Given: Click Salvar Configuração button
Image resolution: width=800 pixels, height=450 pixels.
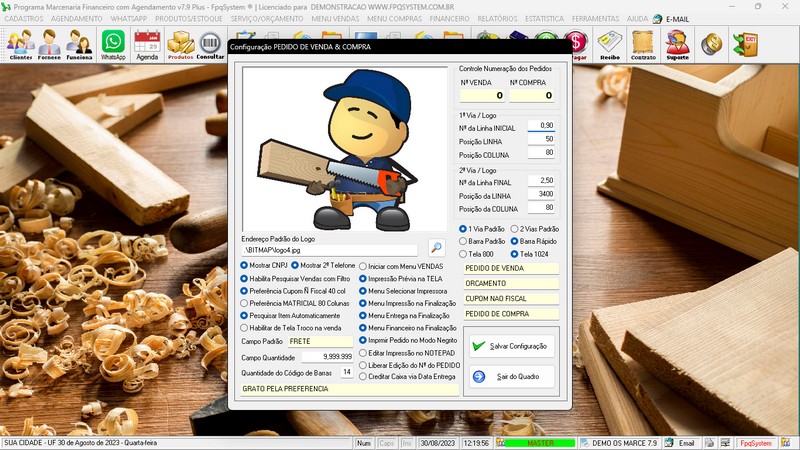Looking at the screenshot, I should click(512, 346).
